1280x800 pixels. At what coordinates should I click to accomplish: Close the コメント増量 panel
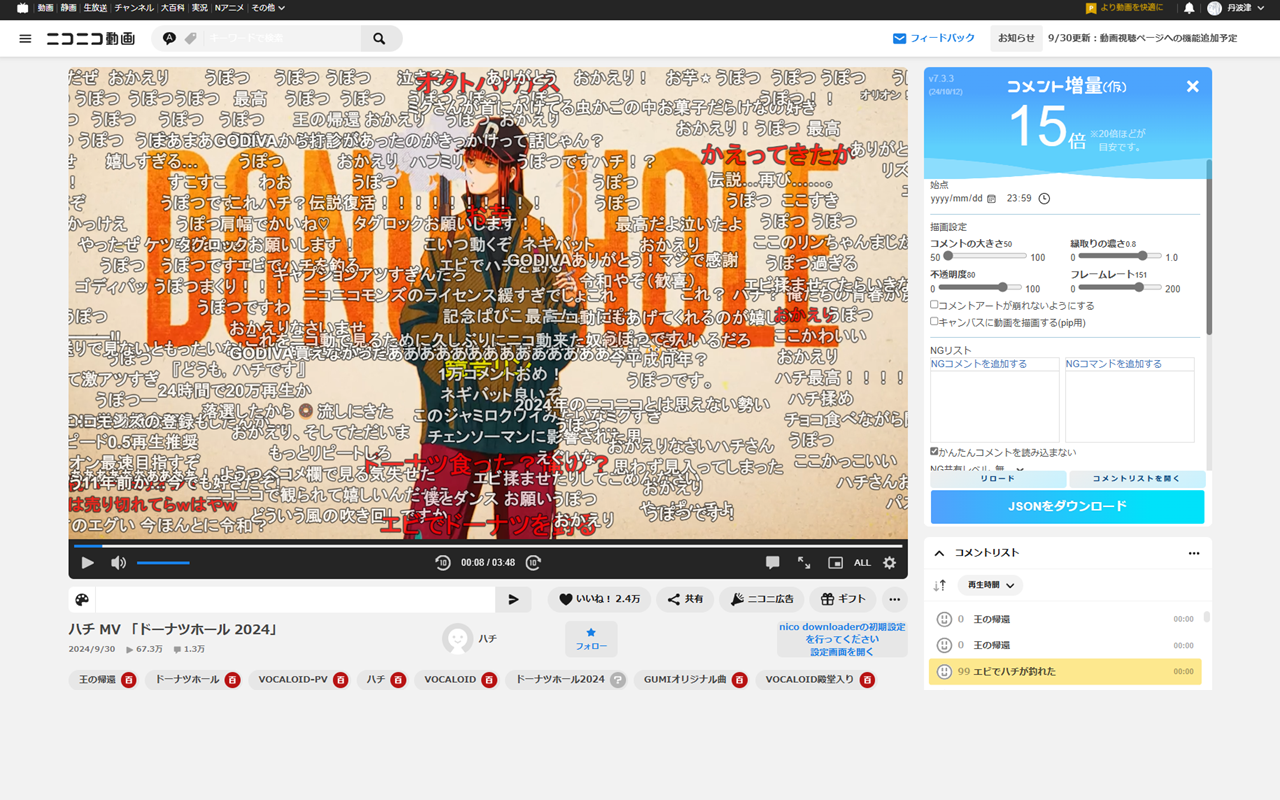(1192, 87)
